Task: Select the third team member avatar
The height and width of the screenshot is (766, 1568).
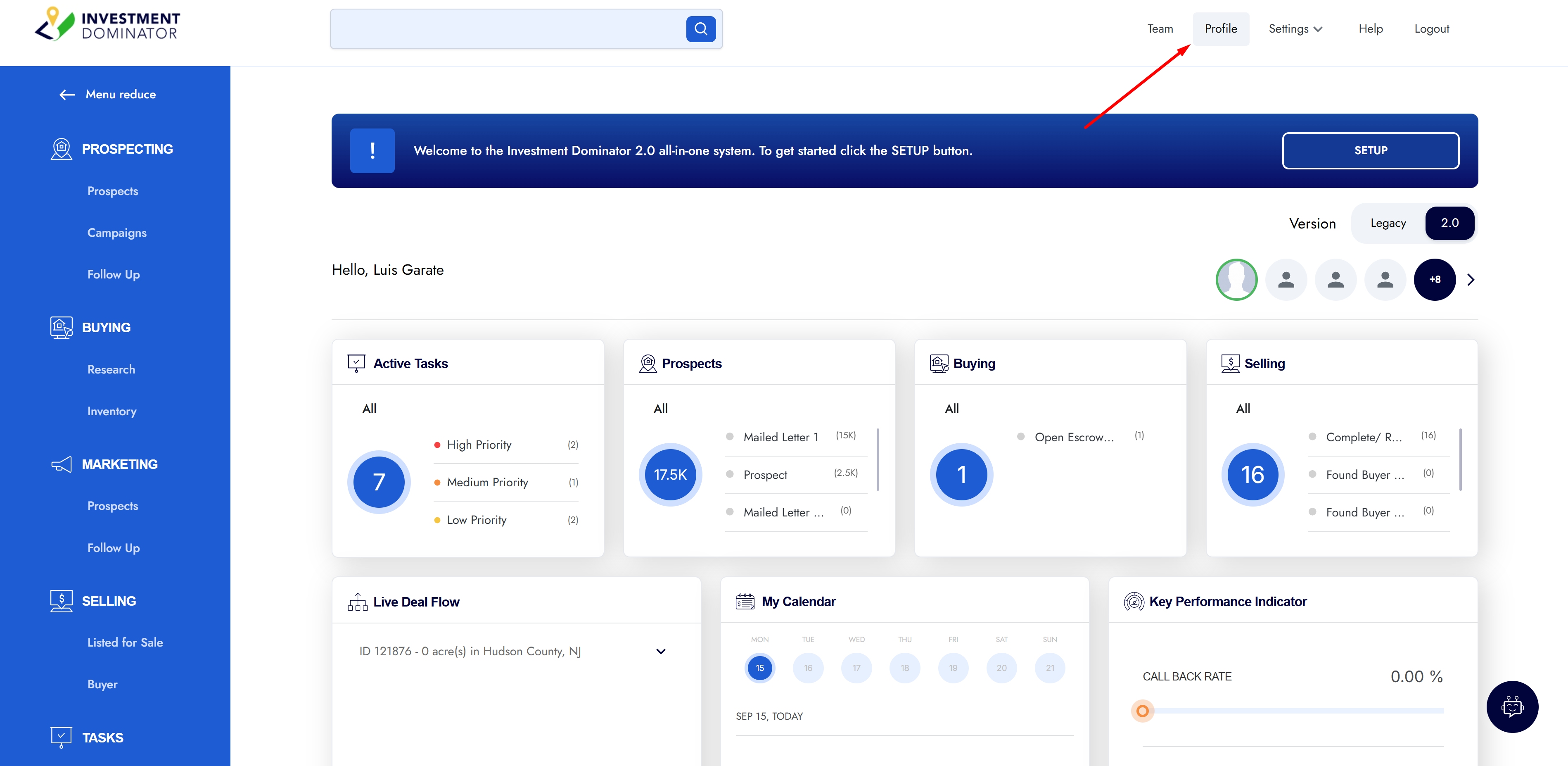Action: click(1336, 279)
